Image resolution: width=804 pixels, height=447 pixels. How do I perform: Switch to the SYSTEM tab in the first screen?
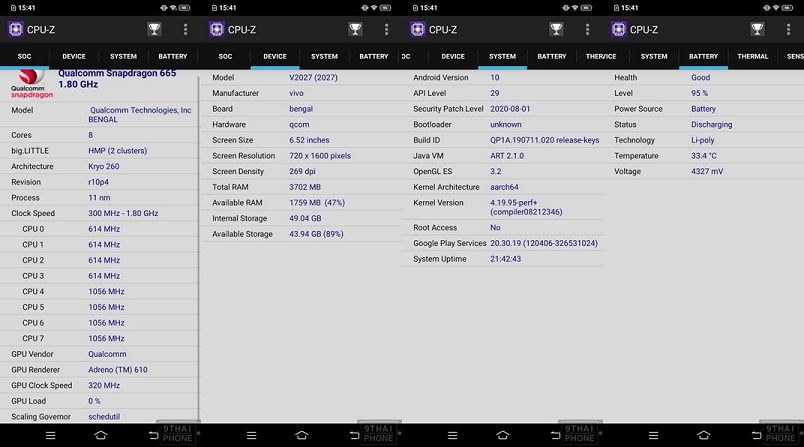[x=123, y=56]
